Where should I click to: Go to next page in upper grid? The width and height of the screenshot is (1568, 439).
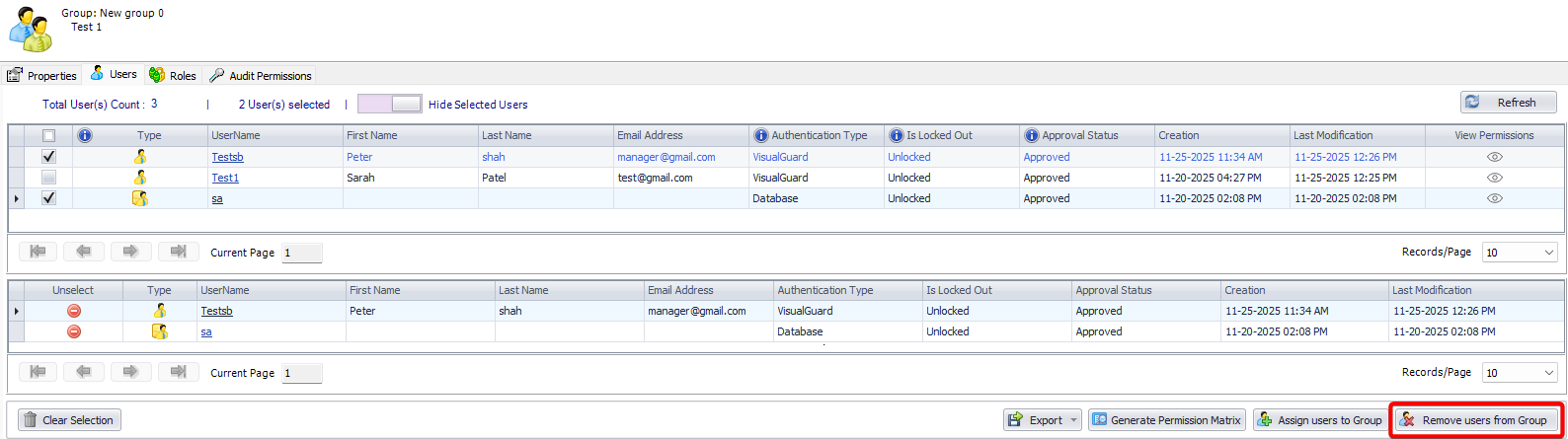coord(130,252)
